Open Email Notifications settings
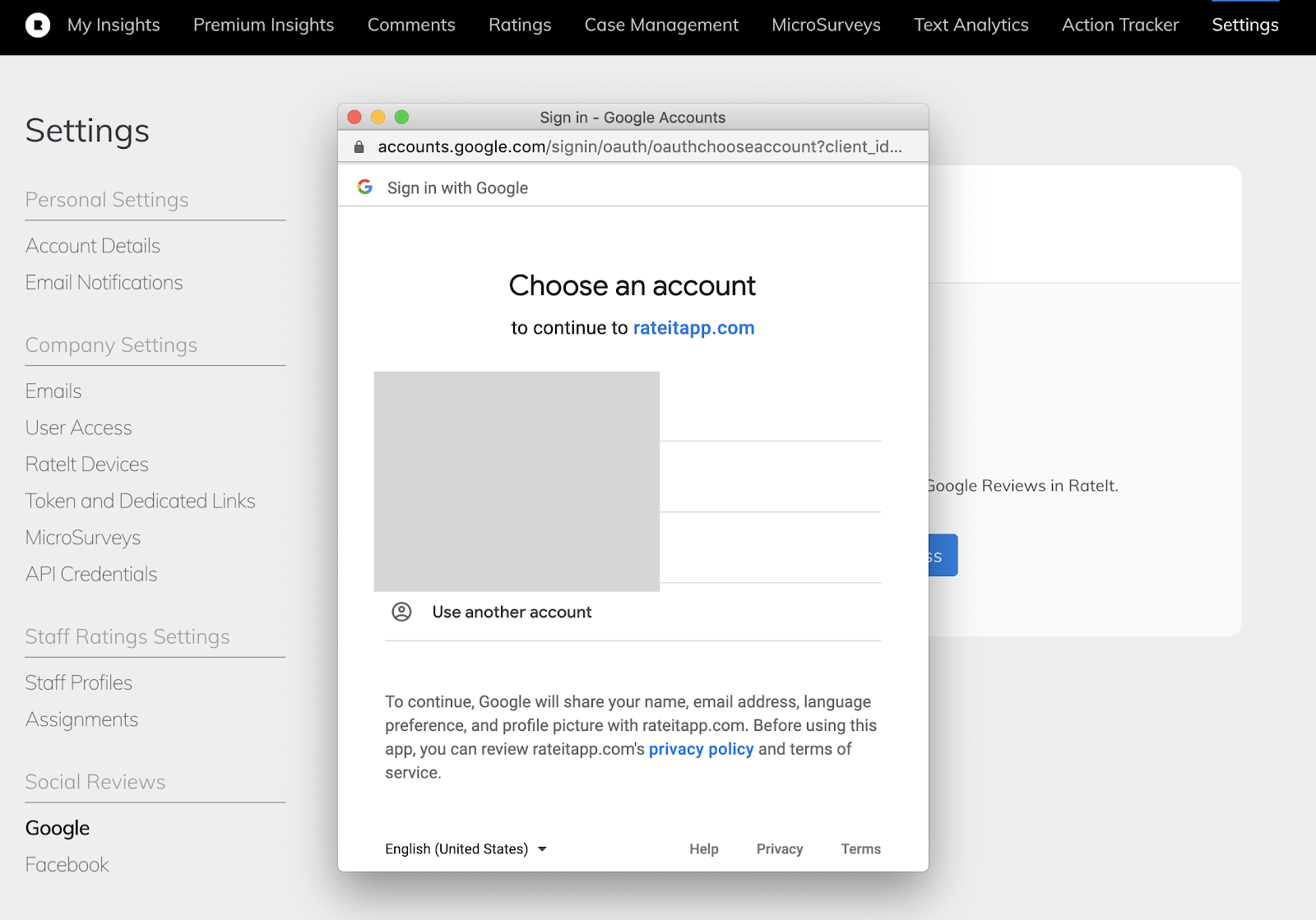1316x920 pixels. pyautogui.click(x=104, y=283)
